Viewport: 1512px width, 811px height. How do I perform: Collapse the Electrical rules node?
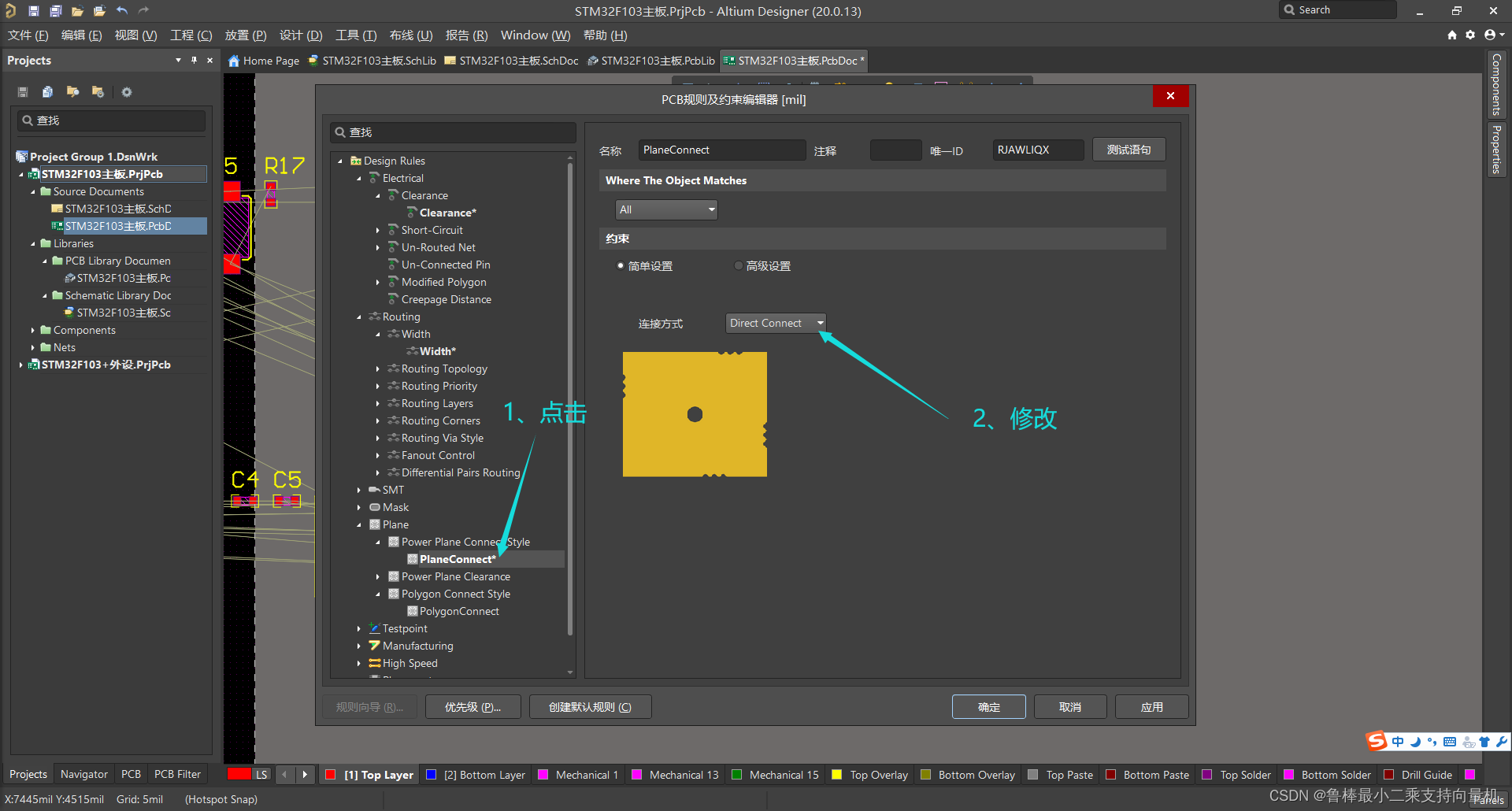[359, 179]
